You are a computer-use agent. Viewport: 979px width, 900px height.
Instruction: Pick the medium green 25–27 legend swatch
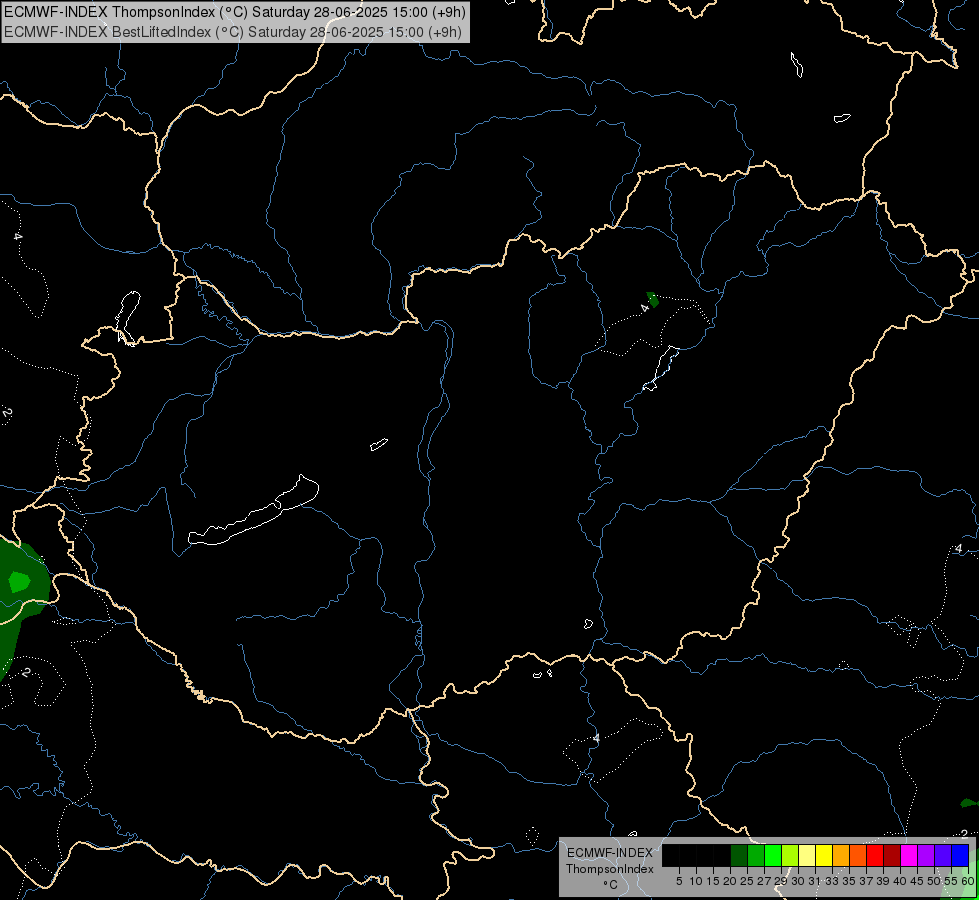coord(756,856)
